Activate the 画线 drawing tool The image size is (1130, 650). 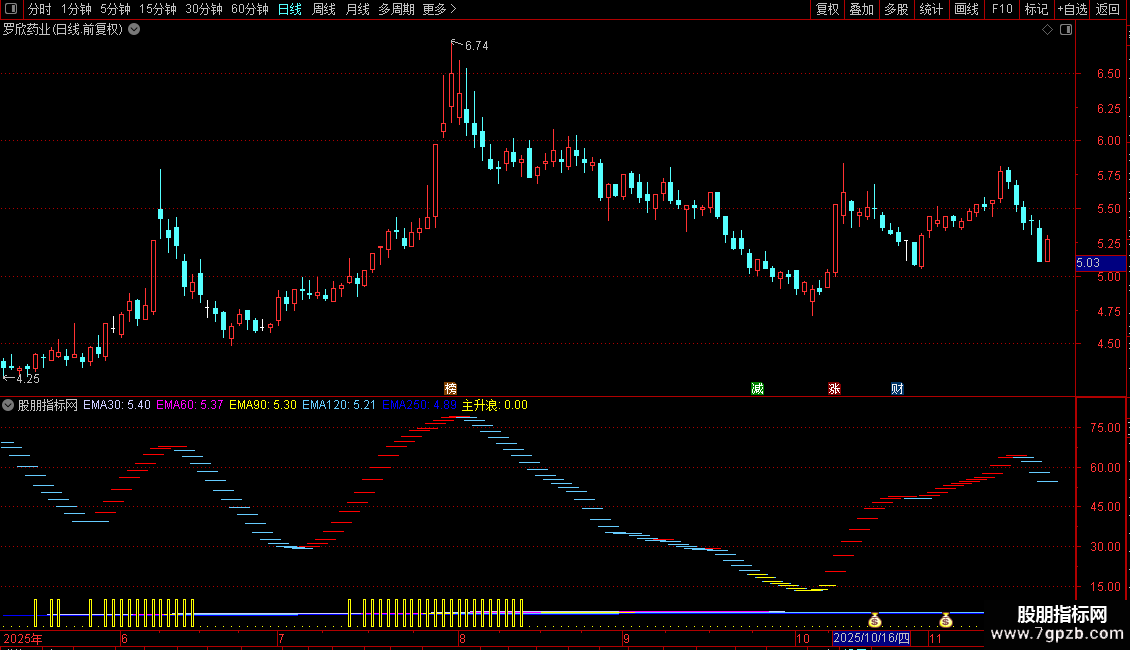tap(966, 9)
